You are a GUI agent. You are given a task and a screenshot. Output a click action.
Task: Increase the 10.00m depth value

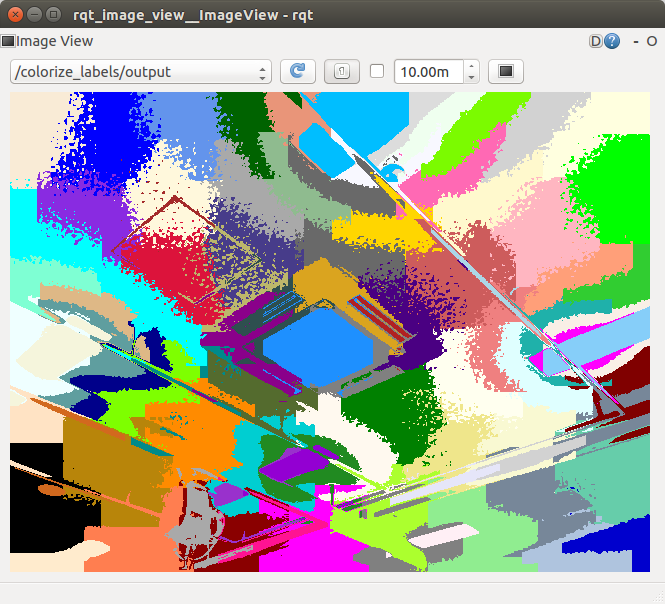pos(472,67)
